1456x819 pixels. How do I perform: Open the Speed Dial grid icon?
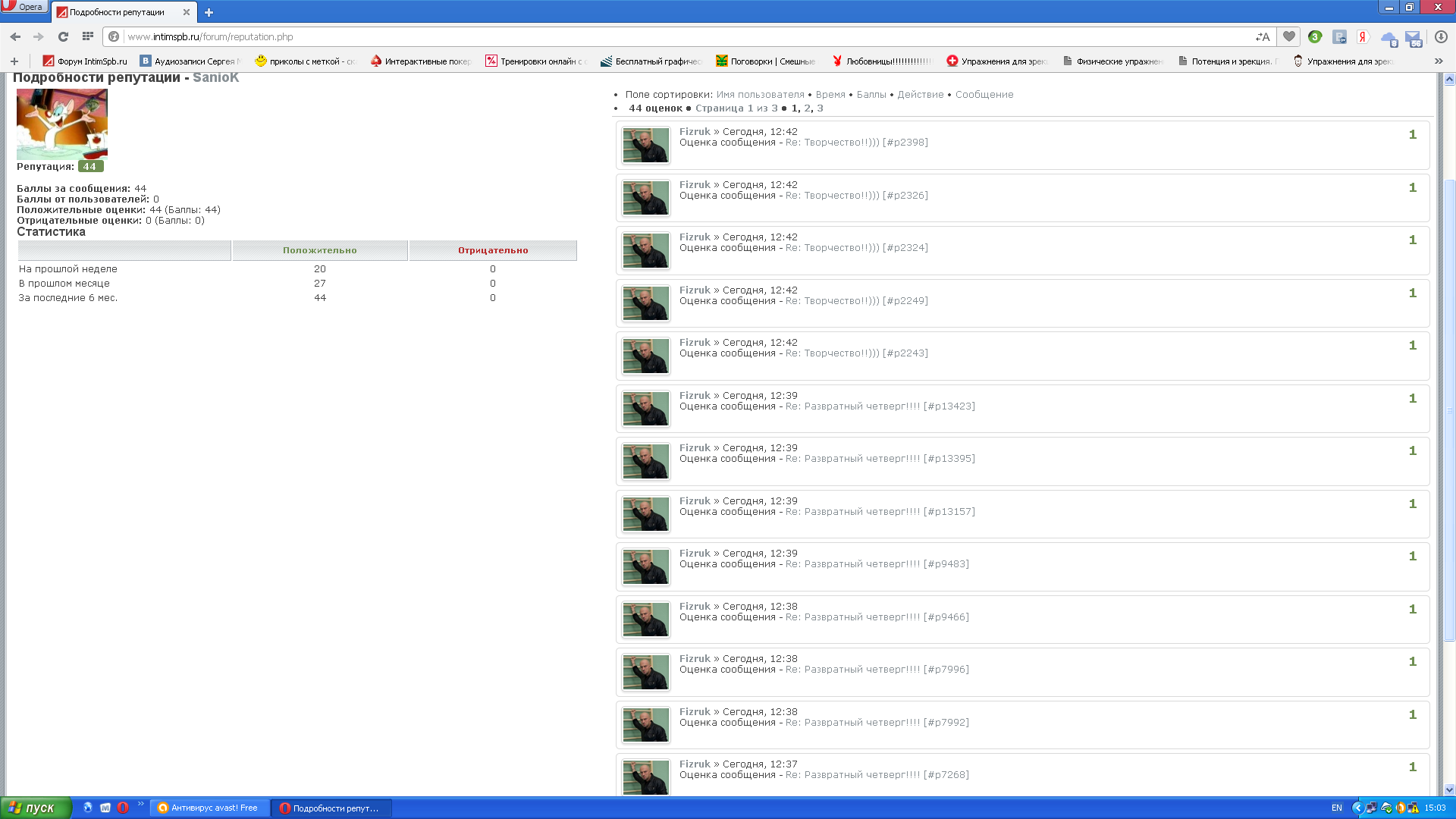pyautogui.click(x=88, y=36)
